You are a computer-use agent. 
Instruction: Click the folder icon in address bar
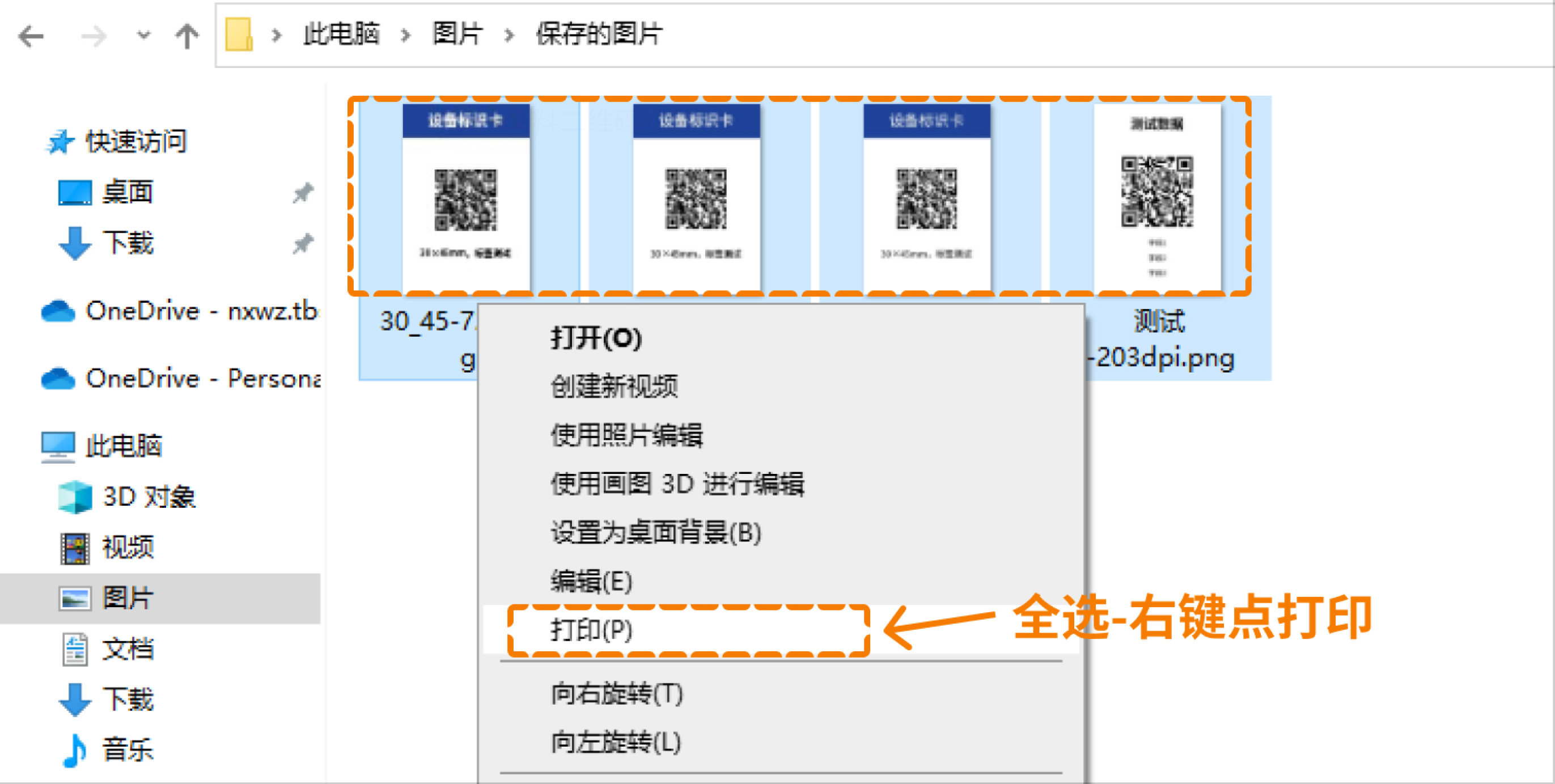click(239, 35)
